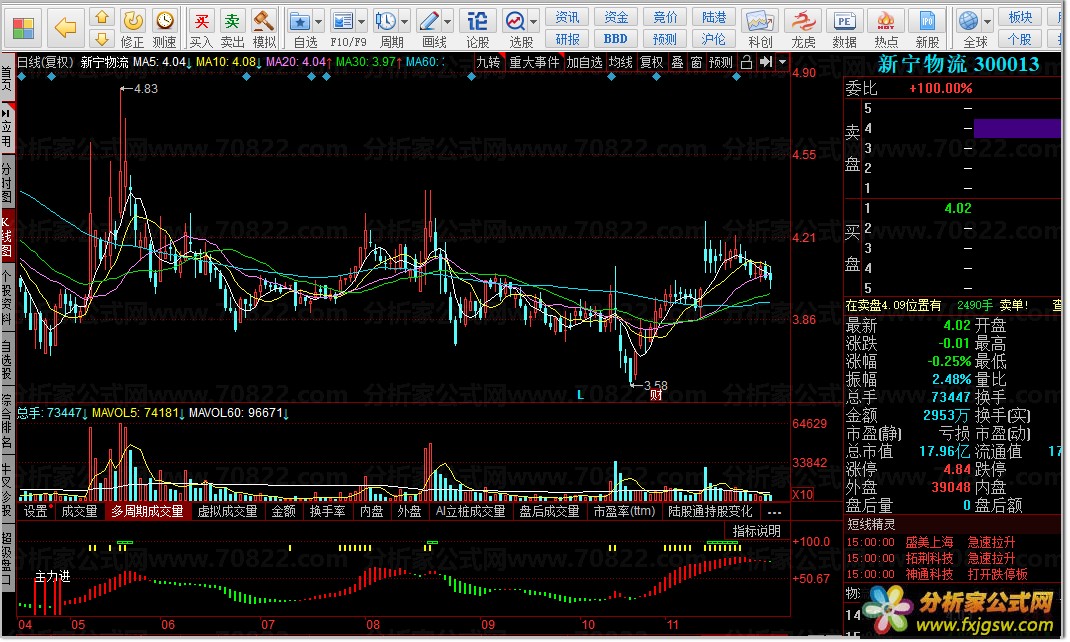Expand the 全球 dropdown arrow
Image resolution: width=1070 pixels, height=642 pixels.
tap(987, 22)
